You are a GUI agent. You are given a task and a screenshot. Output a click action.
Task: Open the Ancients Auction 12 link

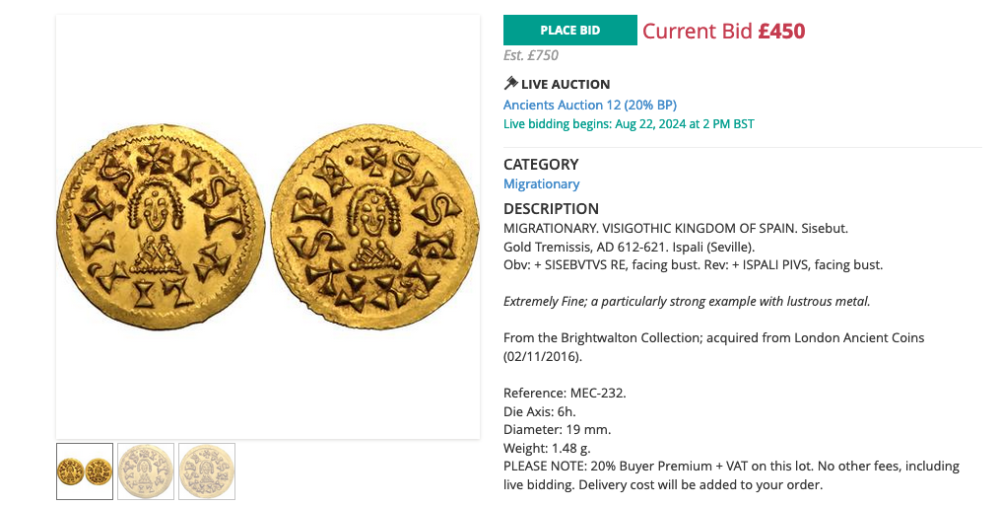(590, 105)
